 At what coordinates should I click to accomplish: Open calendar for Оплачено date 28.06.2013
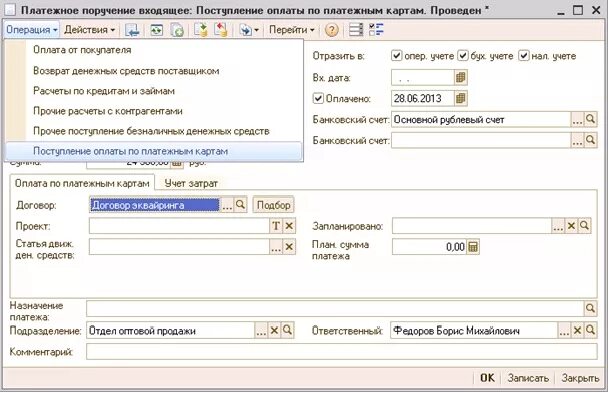tap(461, 98)
